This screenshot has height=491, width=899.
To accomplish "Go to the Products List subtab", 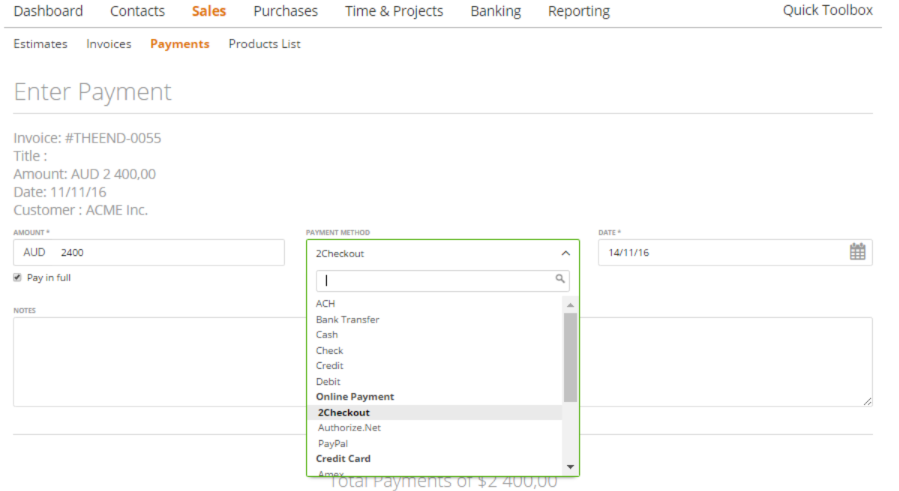I will click(264, 44).
